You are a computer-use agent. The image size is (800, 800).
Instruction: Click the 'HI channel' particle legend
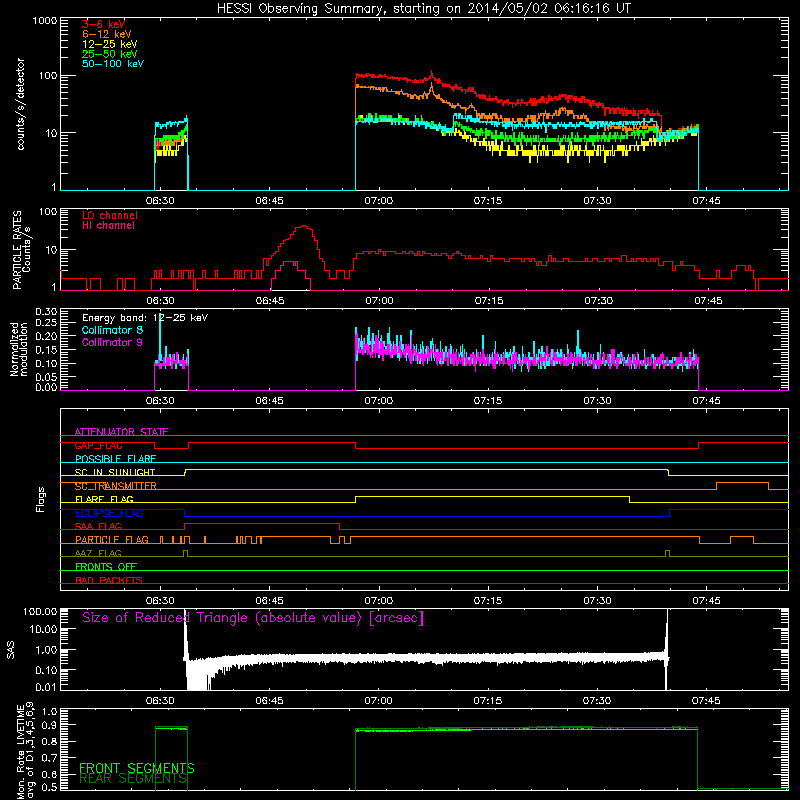(108, 226)
